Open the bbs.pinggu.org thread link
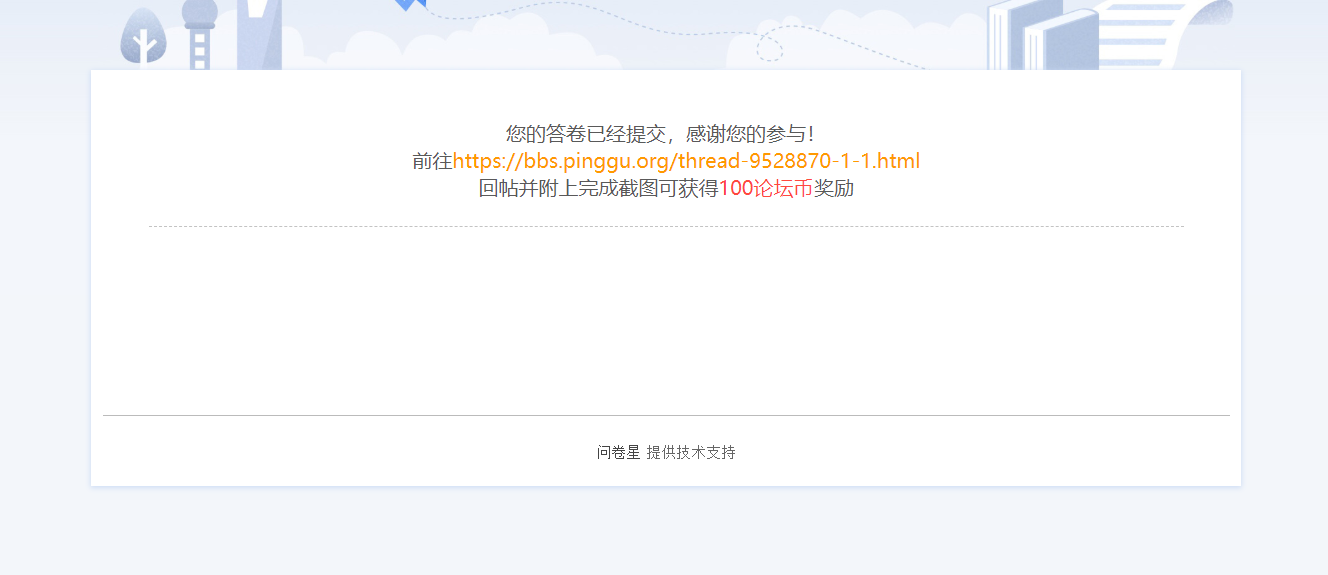The image size is (1328, 575). [686, 161]
